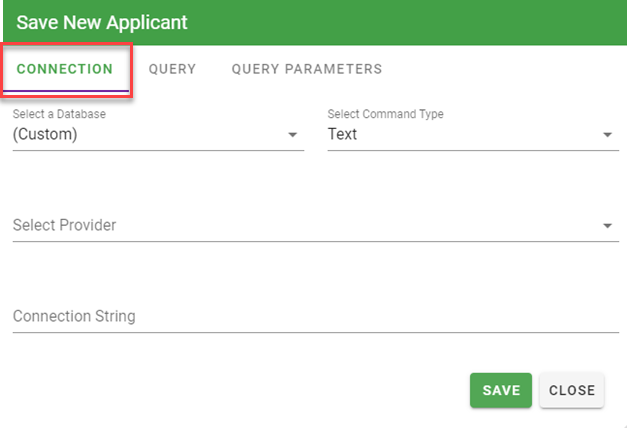Screen dimensions: 627x428
Task: Open the Query tab
Action: coord(172,70)
